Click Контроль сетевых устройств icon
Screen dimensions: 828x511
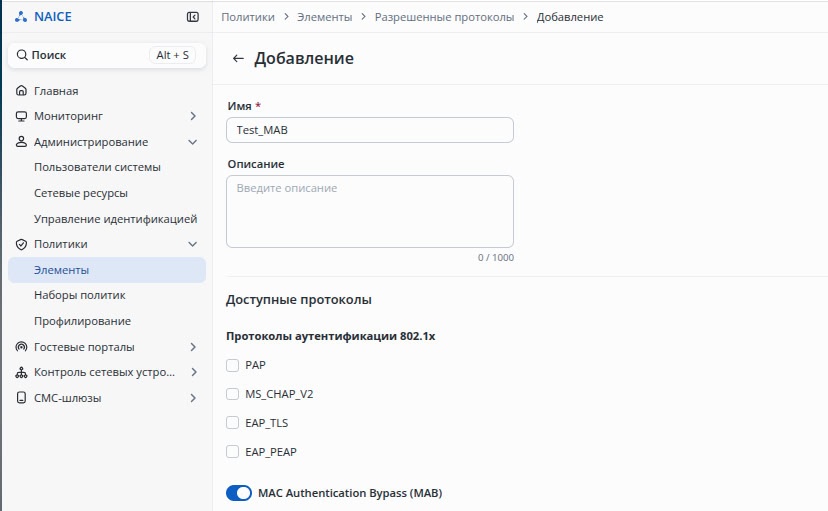click(x=22, y=372)
